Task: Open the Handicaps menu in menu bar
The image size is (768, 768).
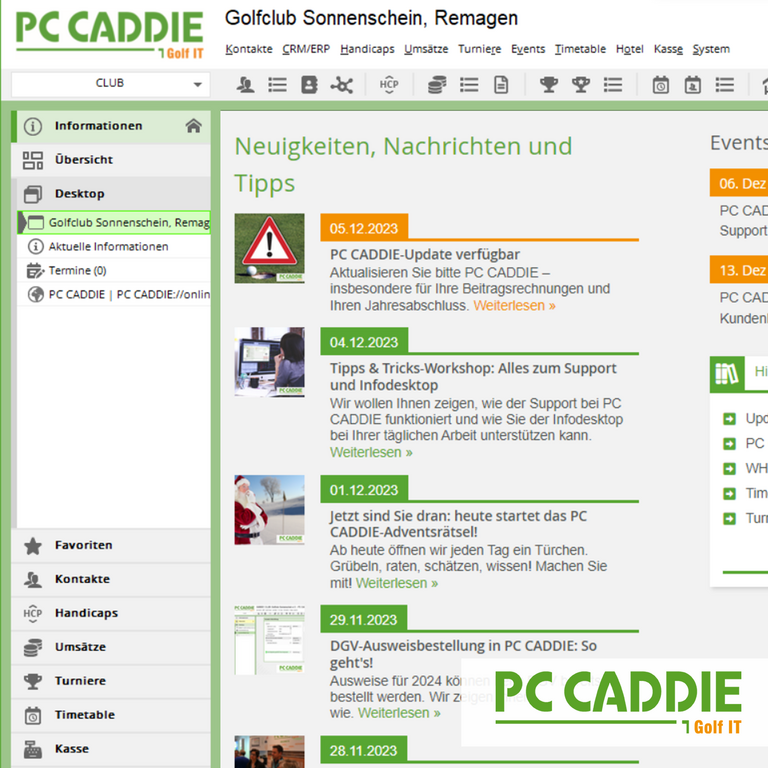Action: 367,49
